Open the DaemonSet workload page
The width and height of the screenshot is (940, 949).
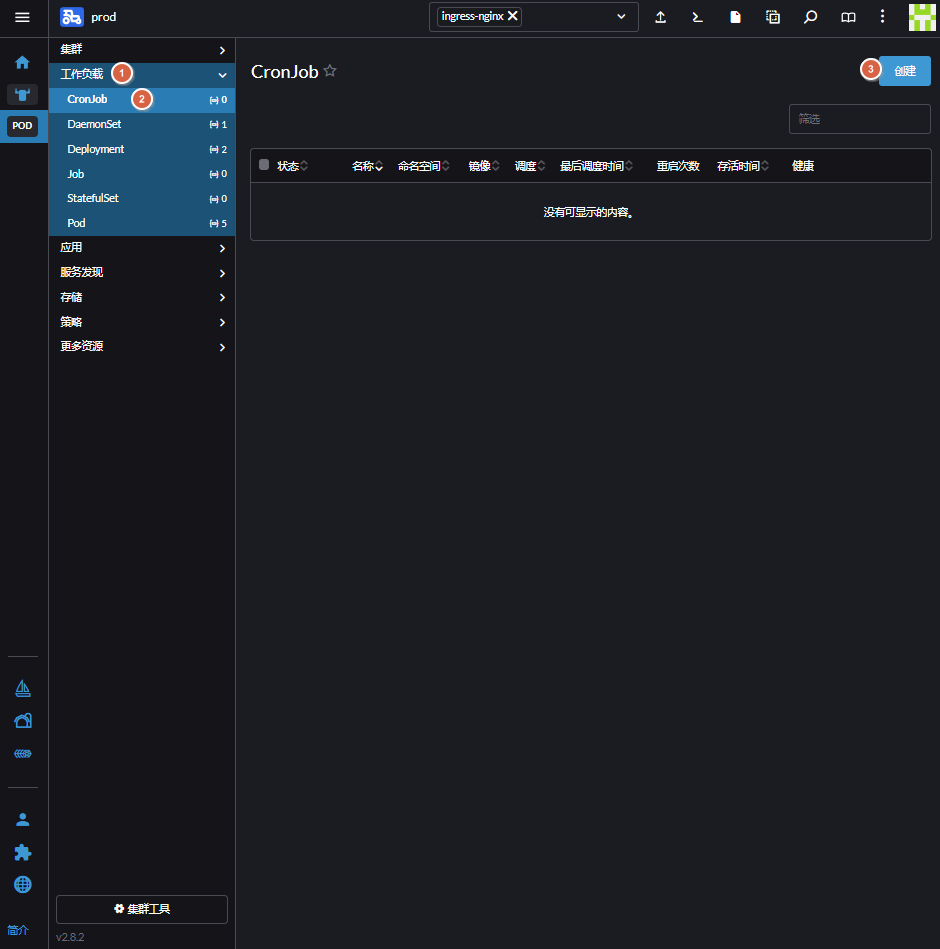tap(142, 124)
